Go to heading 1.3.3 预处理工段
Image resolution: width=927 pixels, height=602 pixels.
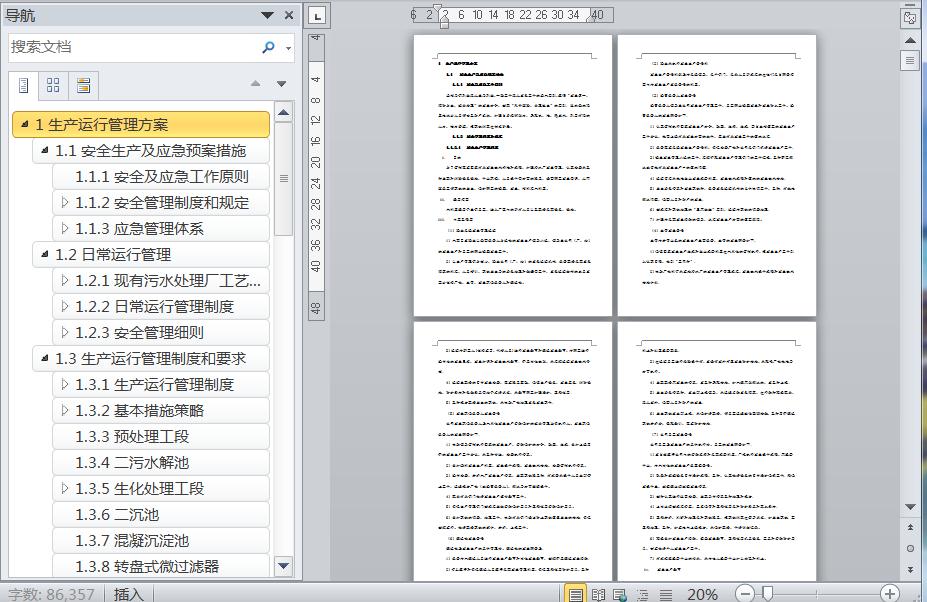[x=161, y=437]
